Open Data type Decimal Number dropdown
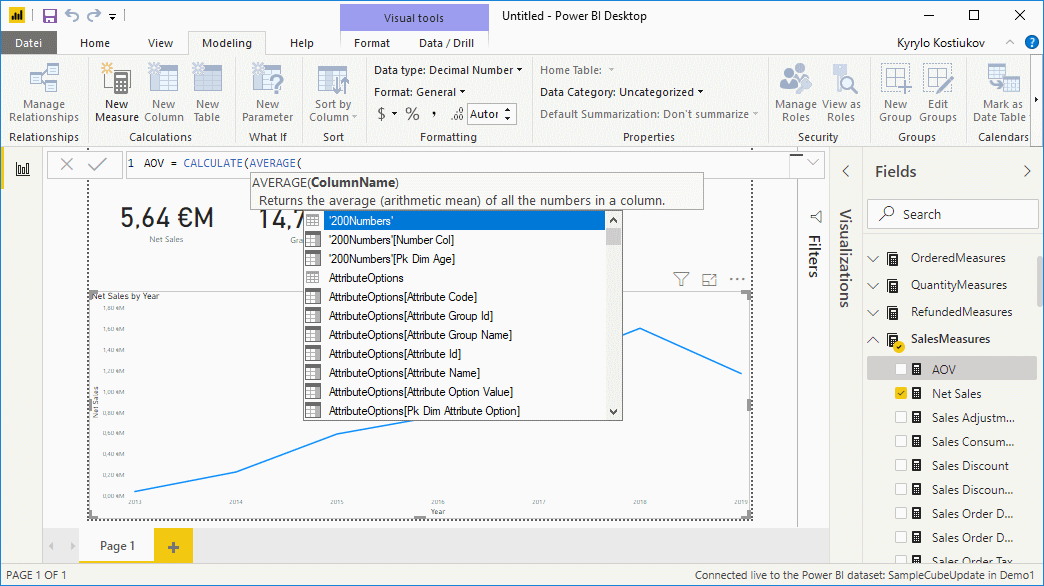1044x586 pixels. (x=448, y=70)
